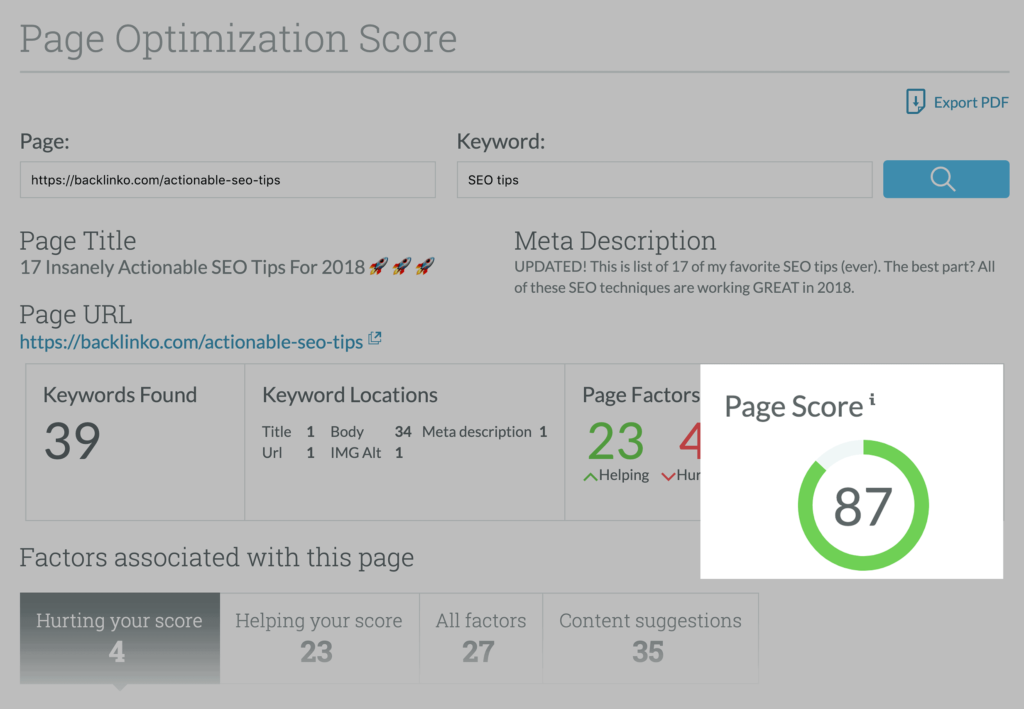Click the Body keyword count 34
This screenshot has height=709, width=1024.
403,432
